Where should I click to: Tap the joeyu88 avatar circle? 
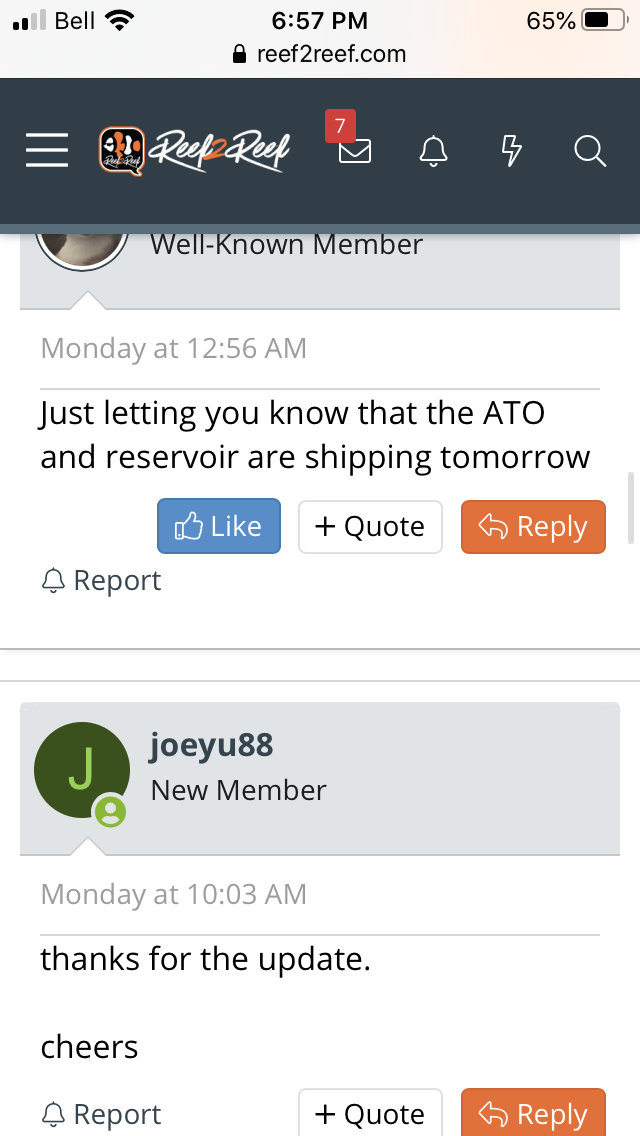(82, 770)
